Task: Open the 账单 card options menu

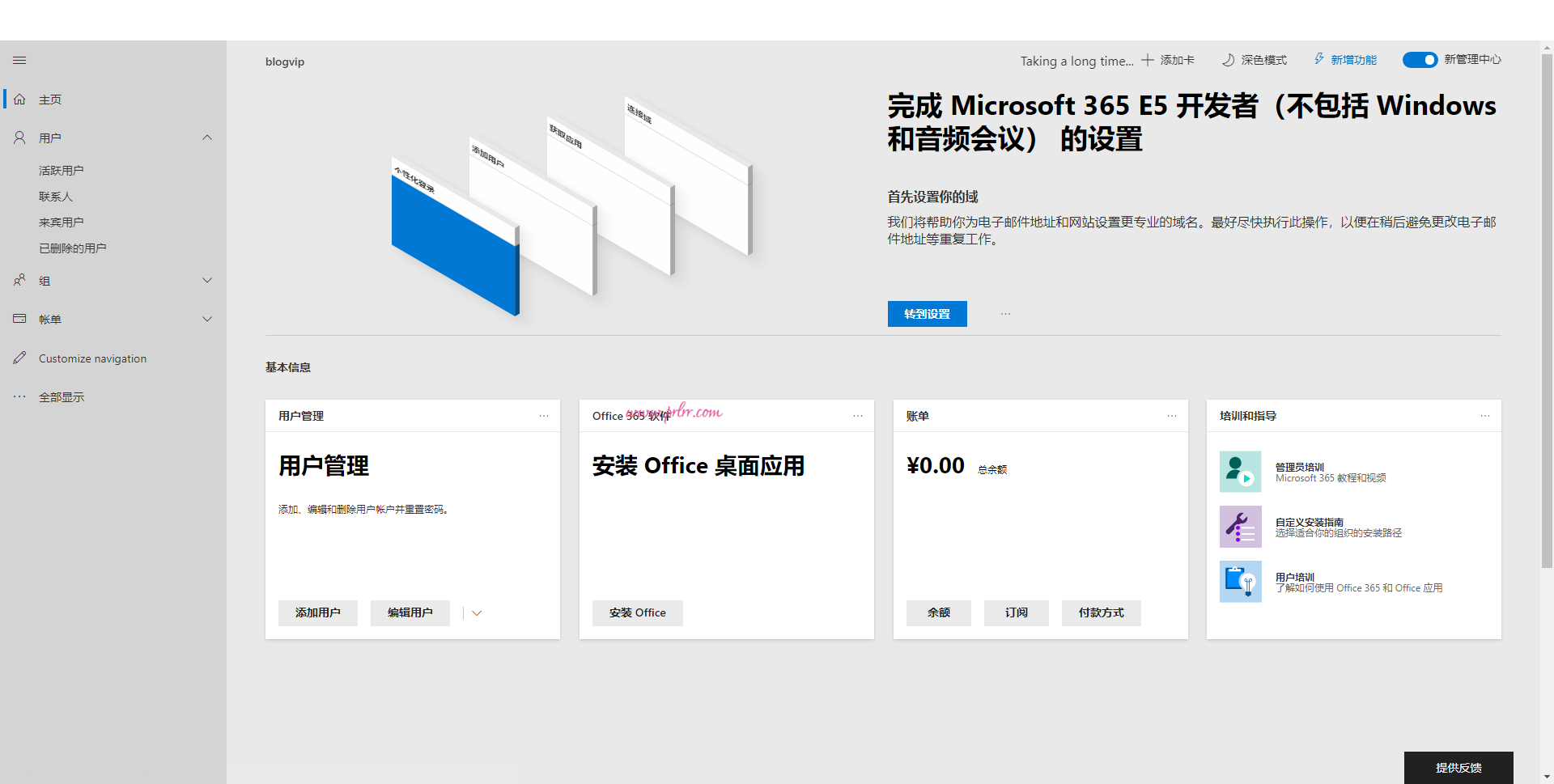Action: [x=1171, y=415]
